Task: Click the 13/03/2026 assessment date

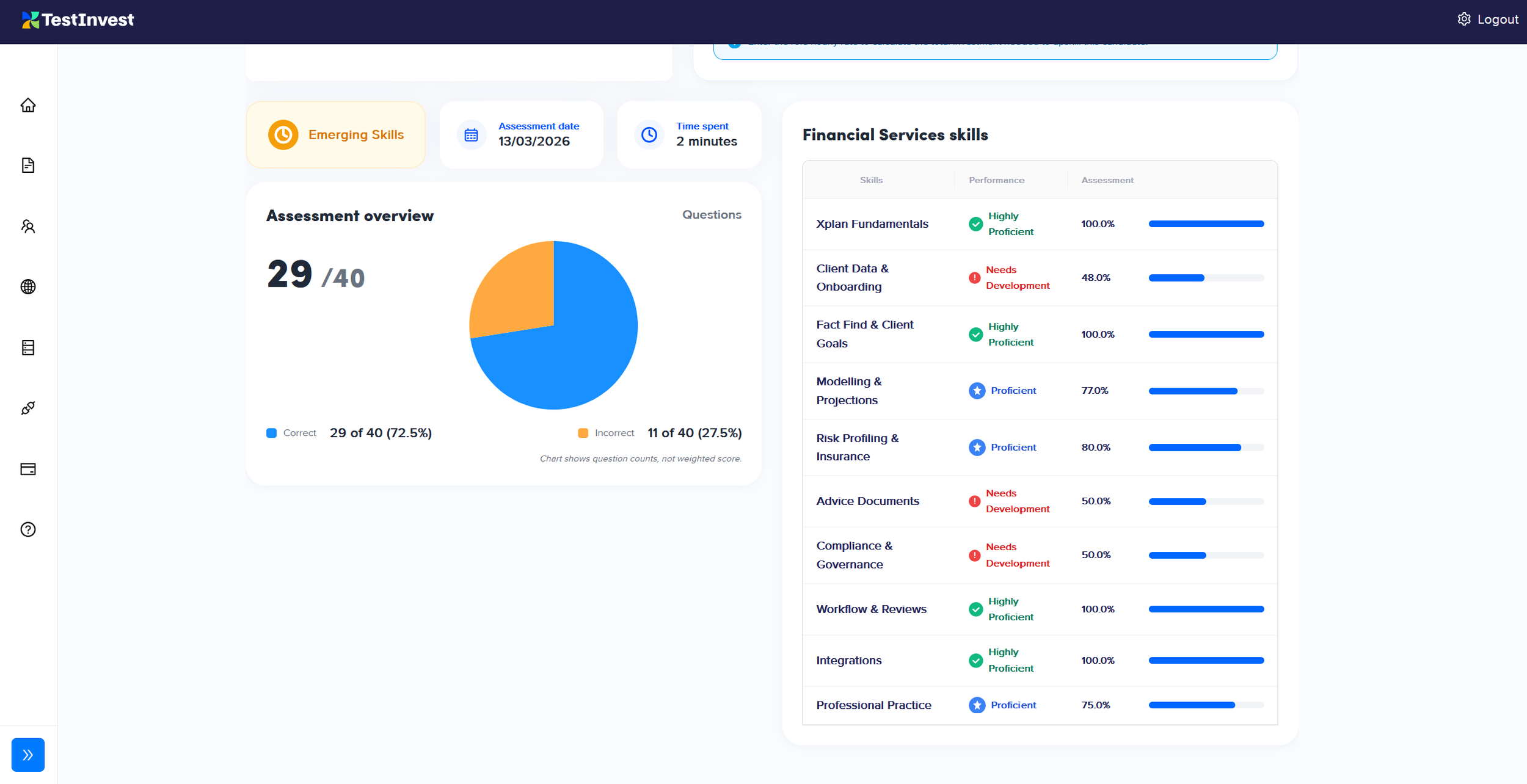Action: coord(534,142)
